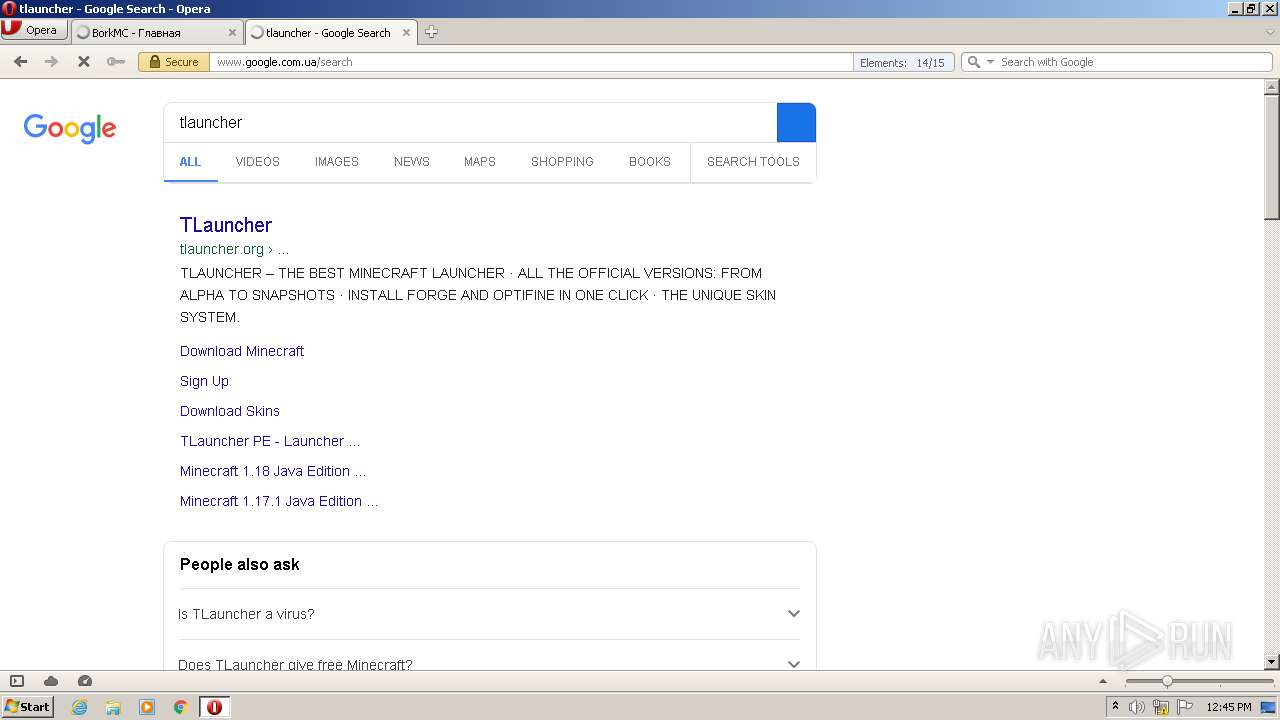Launch Google Chrome from taskbar

(x=181, y=707)
